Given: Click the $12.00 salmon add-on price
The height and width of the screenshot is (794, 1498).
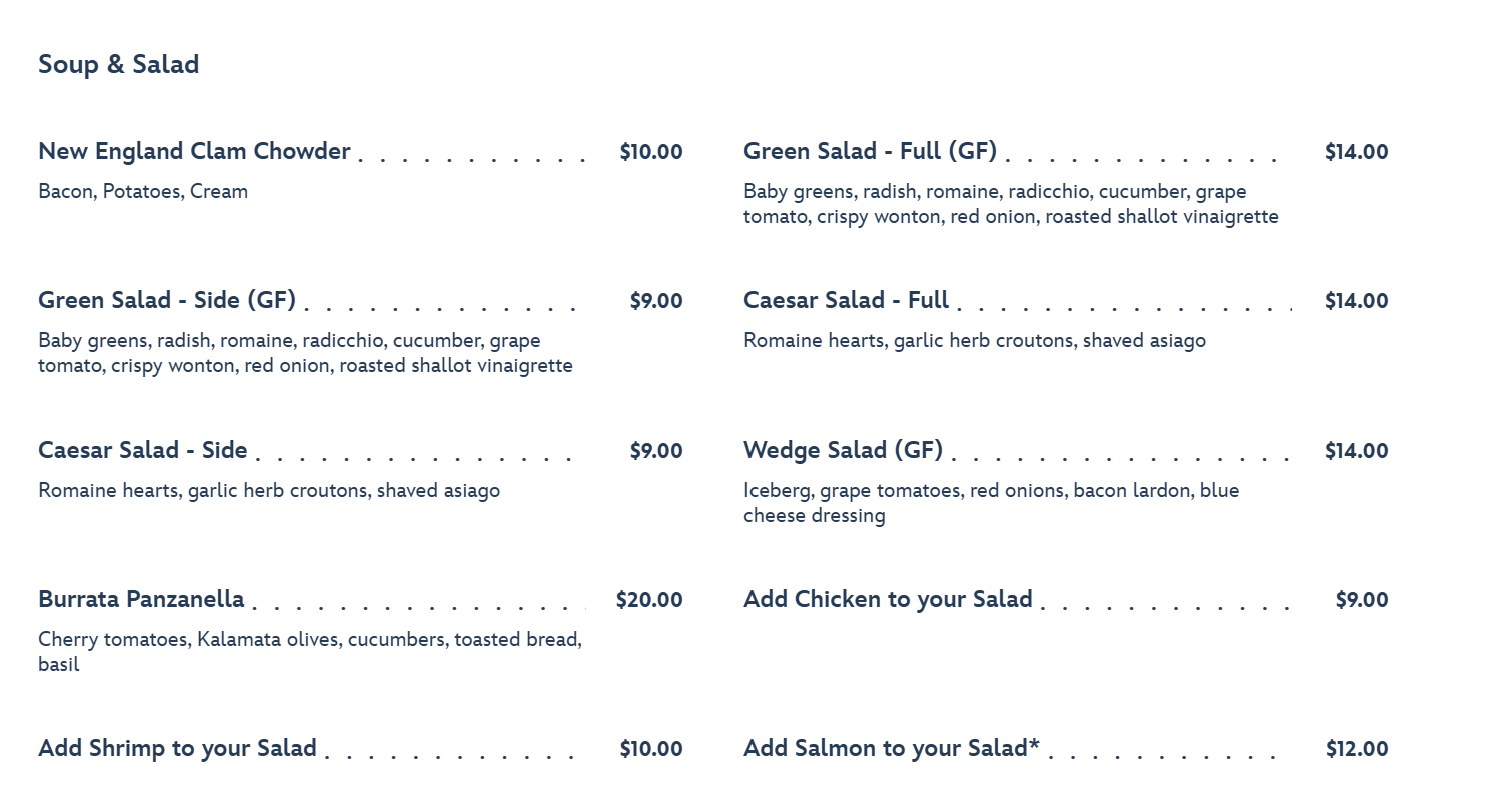Looking at the screenshot, I should pos(1357,749).
